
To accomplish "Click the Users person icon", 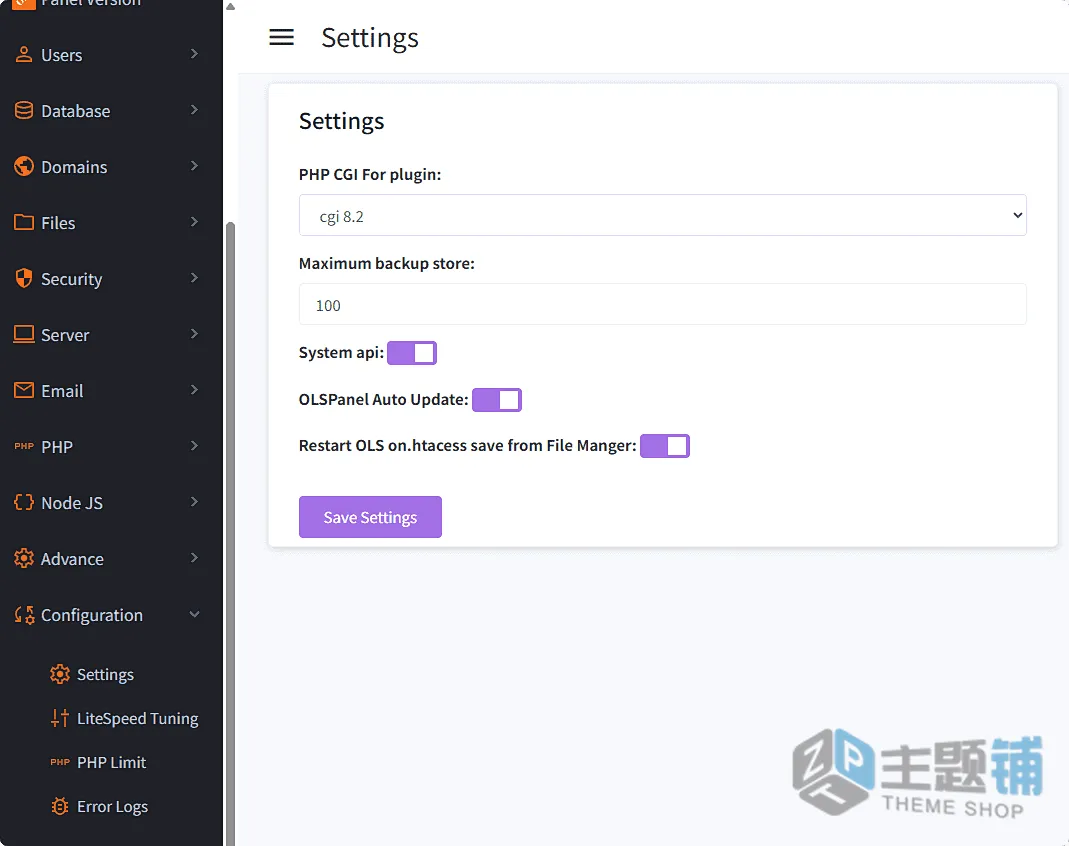I will tap(24, 55).
